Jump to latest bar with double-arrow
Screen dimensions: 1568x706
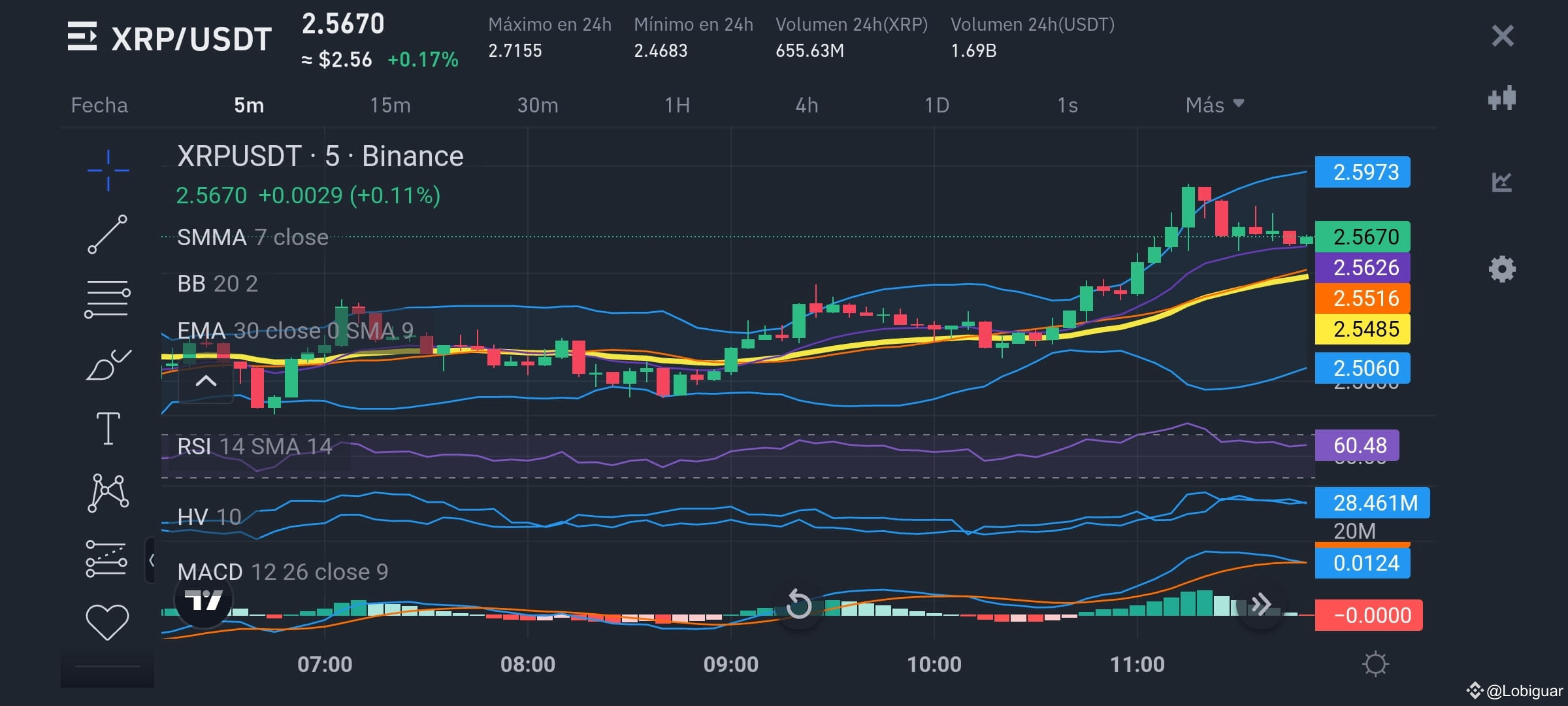click(x=1262, y=604)
